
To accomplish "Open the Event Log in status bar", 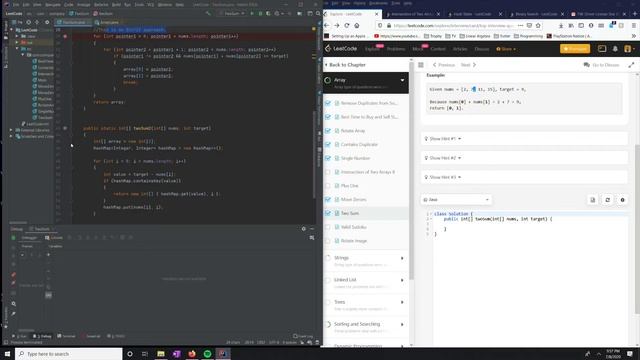I will point(303,336).
